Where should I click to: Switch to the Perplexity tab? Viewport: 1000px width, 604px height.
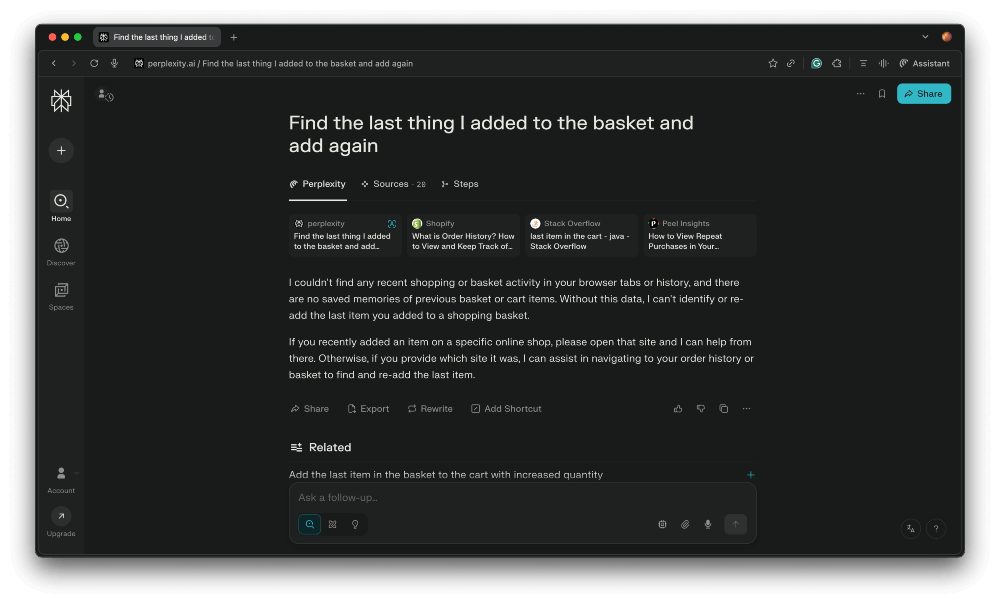pyautogui.click(x=318, y=184)
